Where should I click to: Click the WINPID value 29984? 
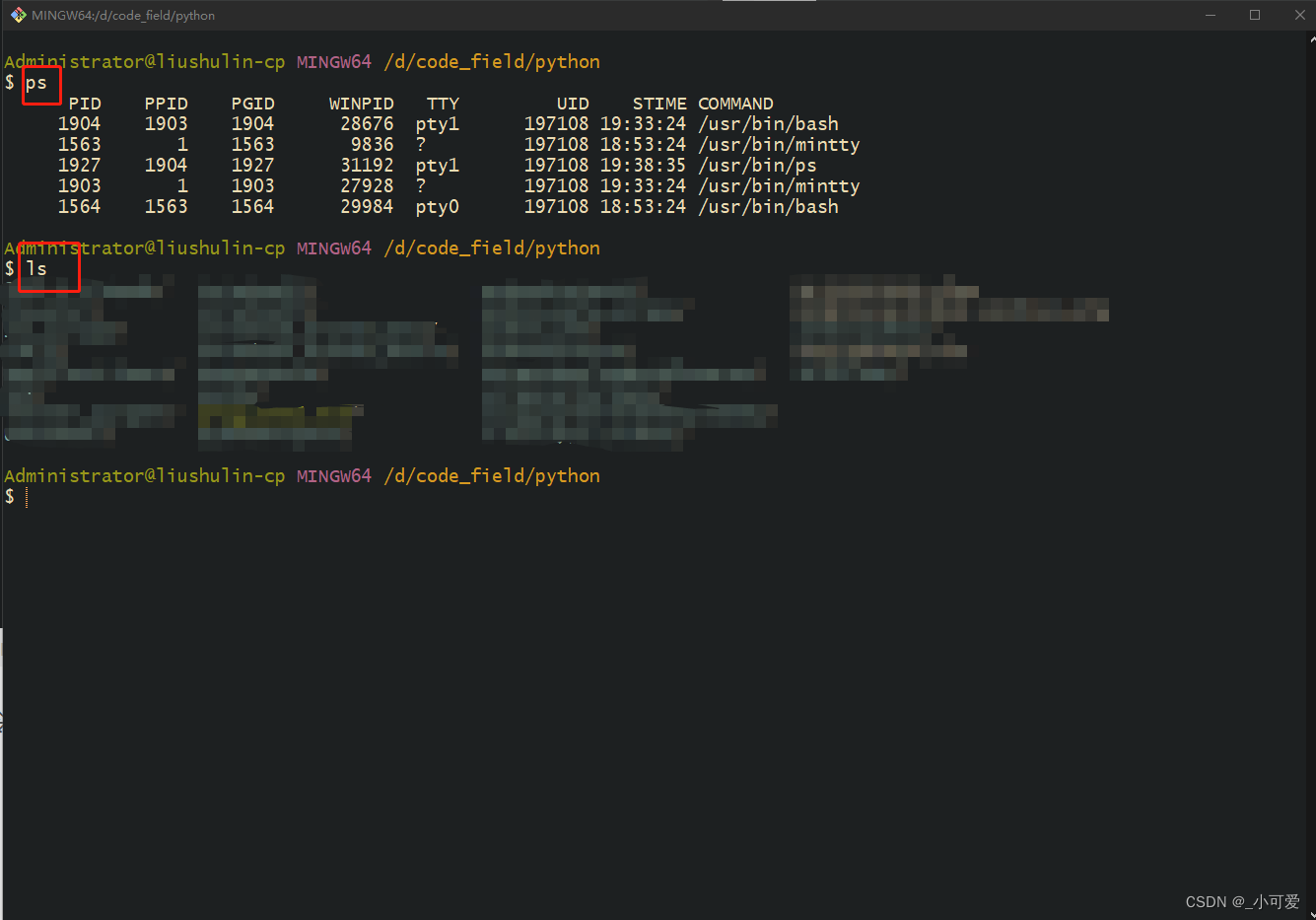click(x=367, y=206)
